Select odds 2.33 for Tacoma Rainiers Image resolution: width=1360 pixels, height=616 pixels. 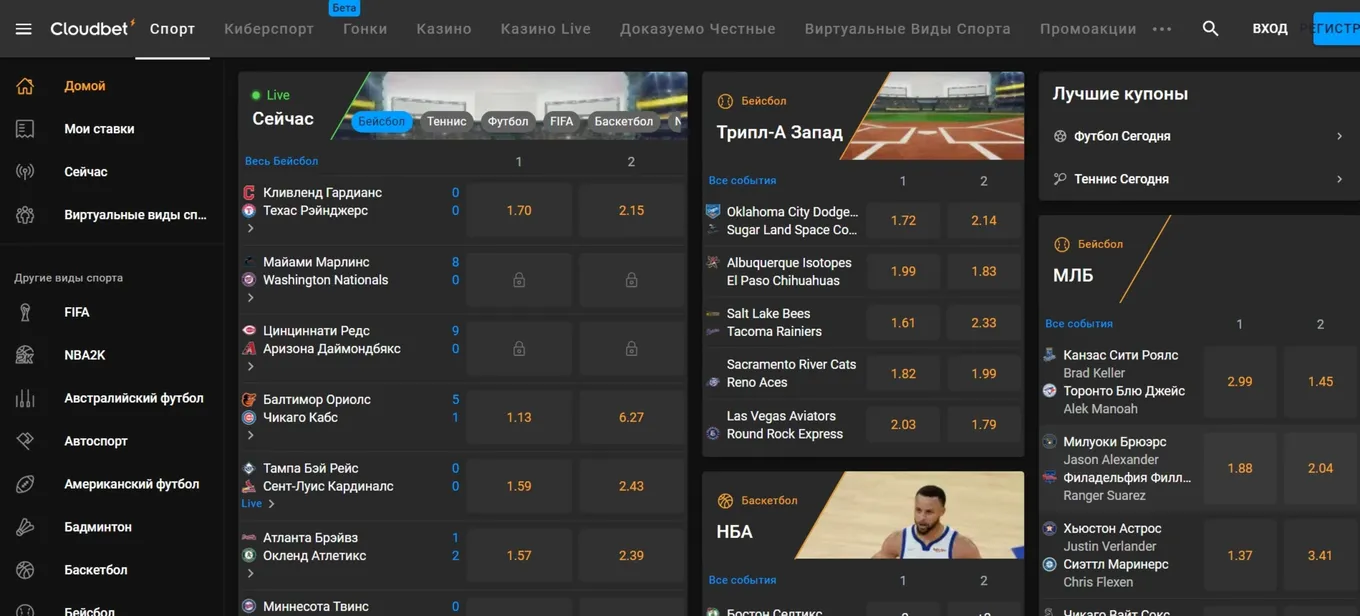(x=984, y=323)
